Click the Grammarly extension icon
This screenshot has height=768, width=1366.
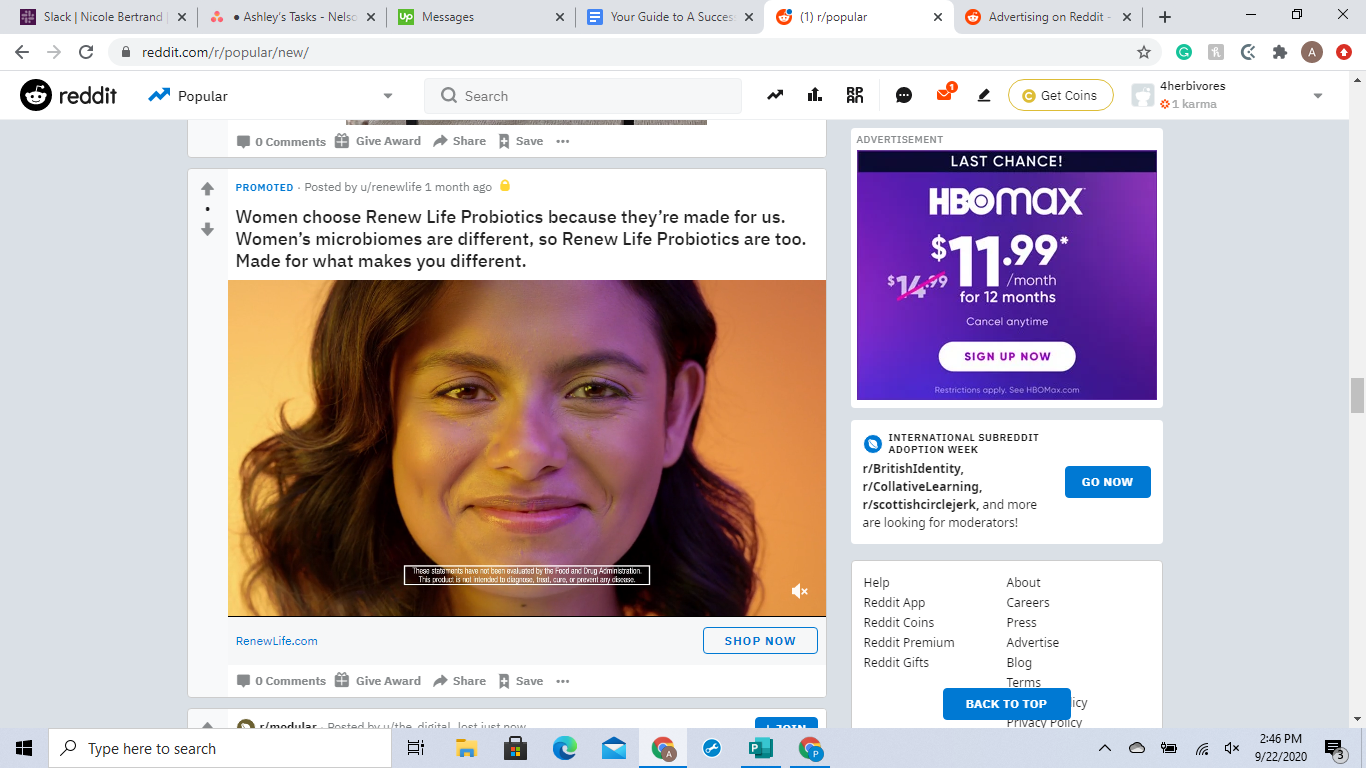[1184, 52]
